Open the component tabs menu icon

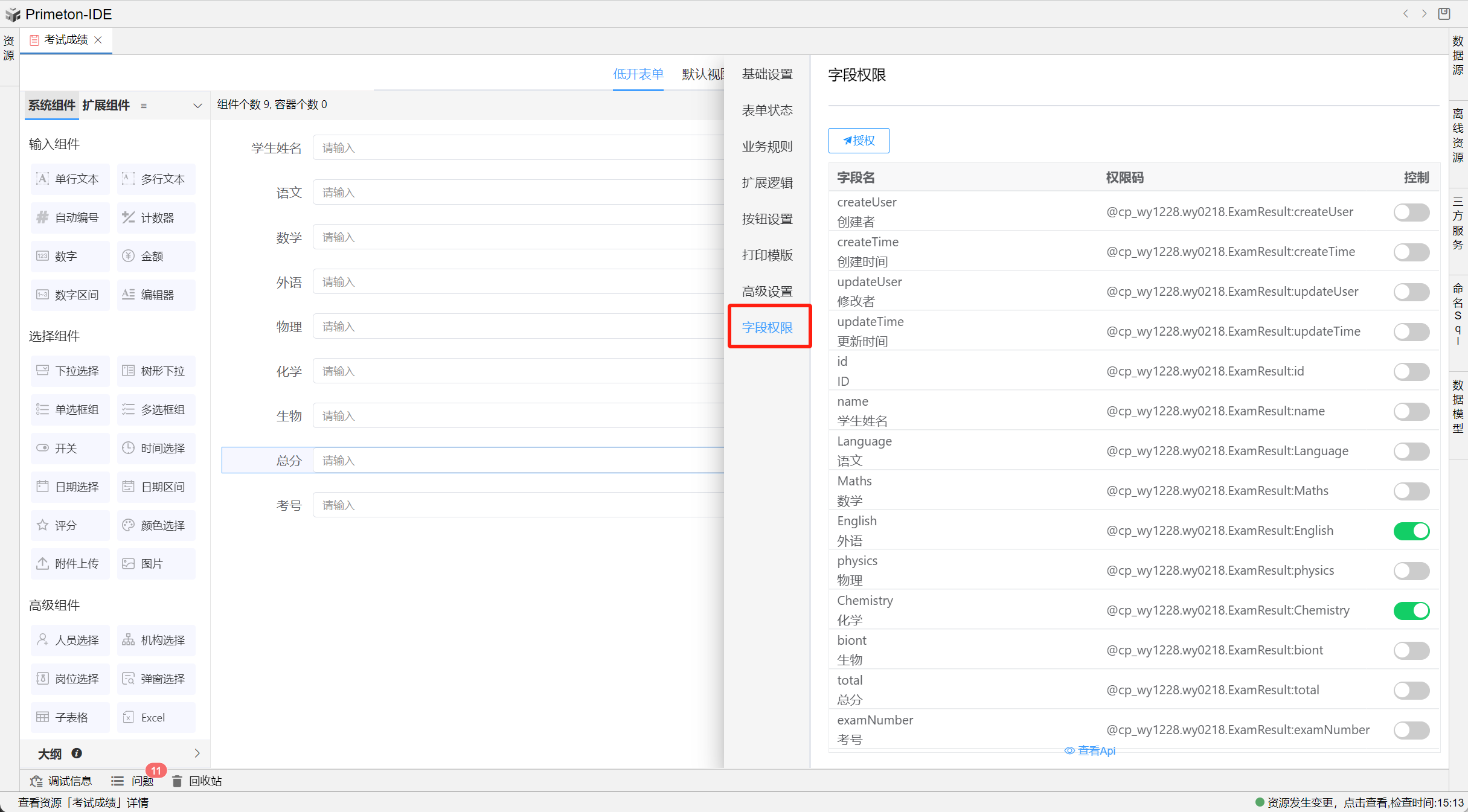click(144, 106)
